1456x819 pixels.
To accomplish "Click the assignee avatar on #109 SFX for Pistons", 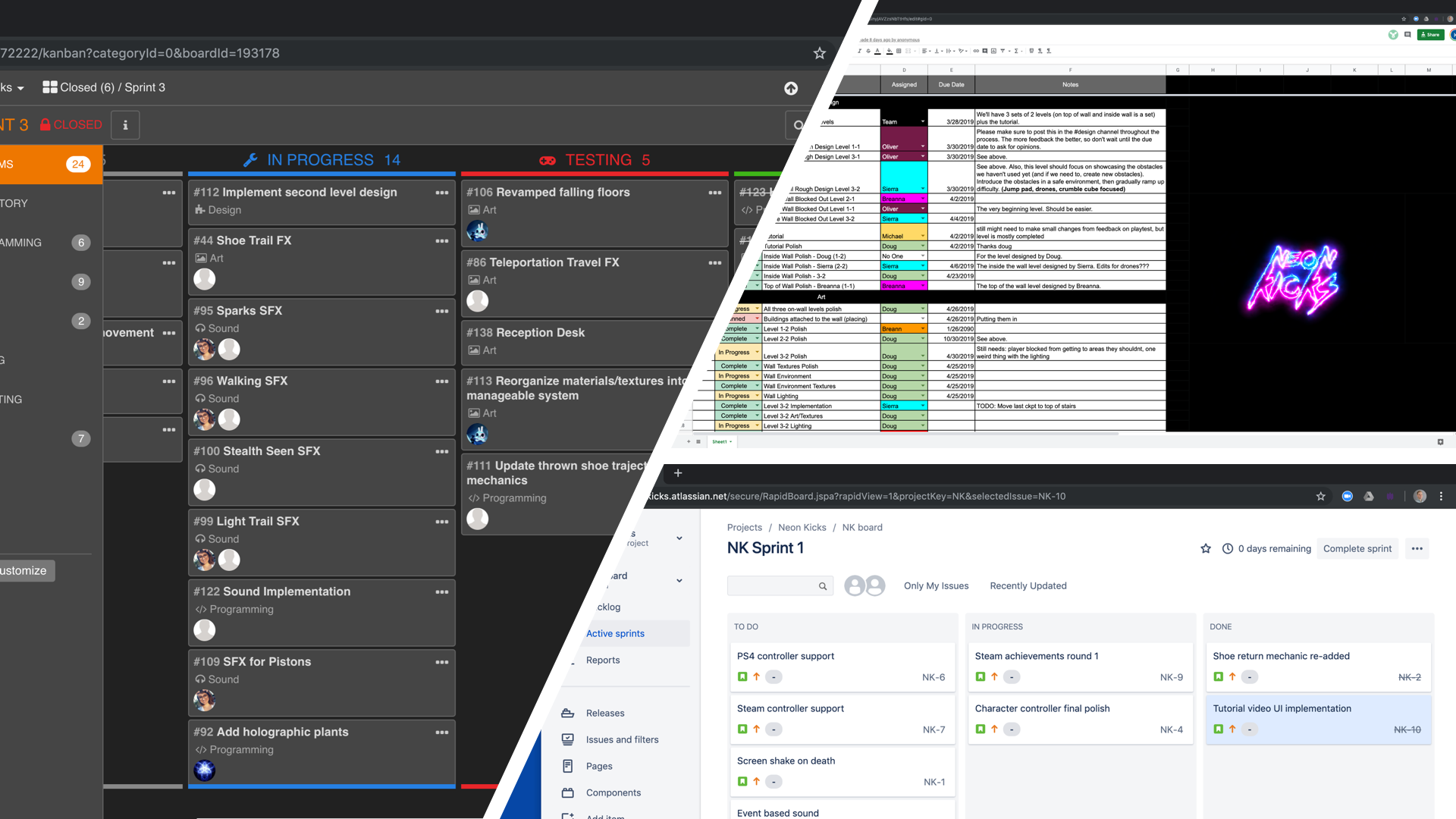I will [204, 700].
